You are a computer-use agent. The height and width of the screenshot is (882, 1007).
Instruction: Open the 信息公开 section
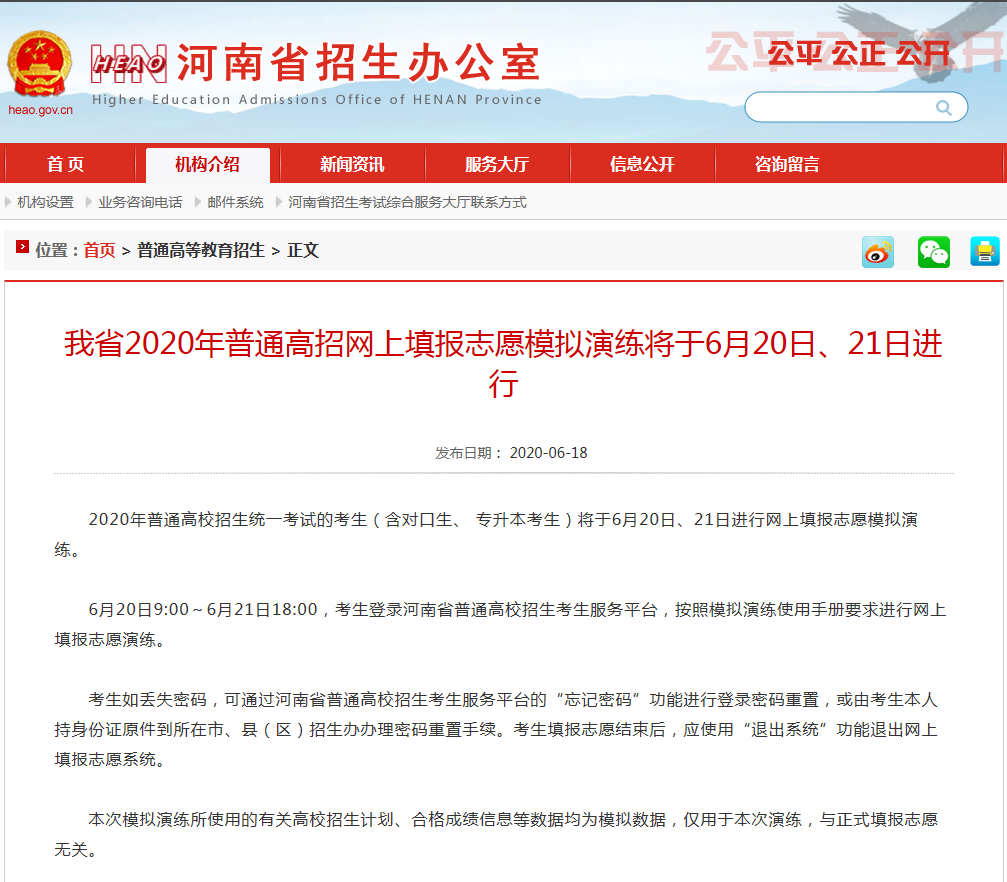641,164
